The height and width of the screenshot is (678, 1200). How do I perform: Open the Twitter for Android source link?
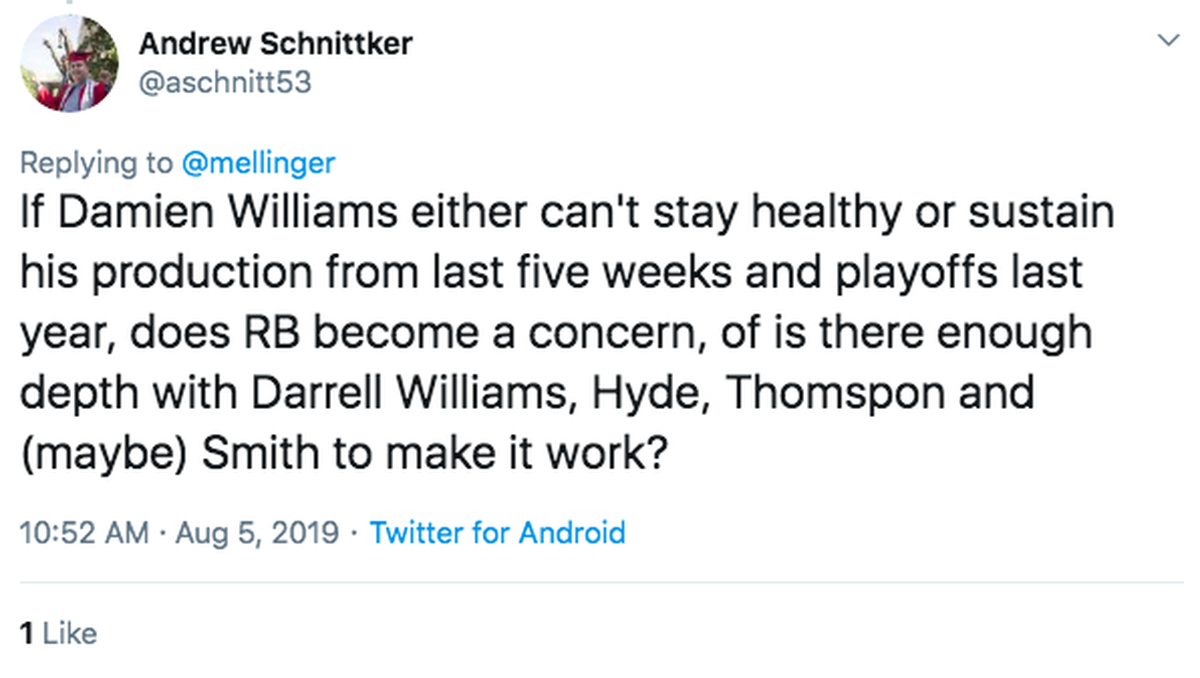coord(497,532)
